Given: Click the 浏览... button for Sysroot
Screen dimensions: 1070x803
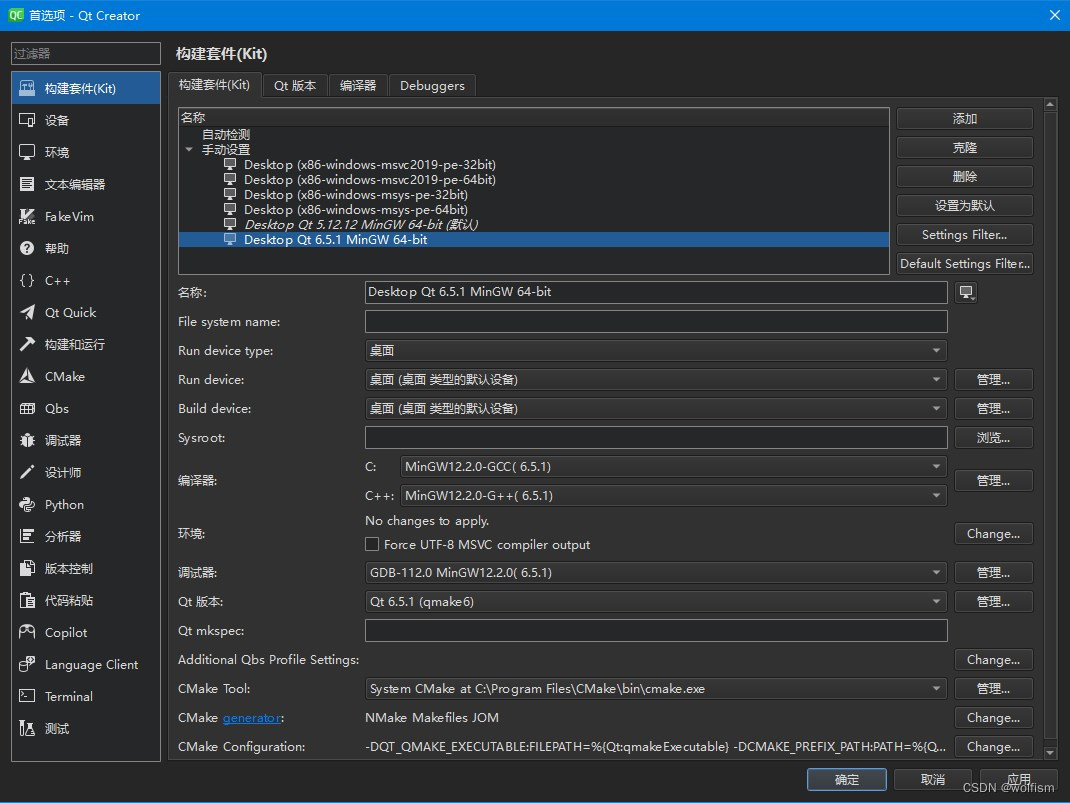Looking at the screenshot, I should (993, 437).
